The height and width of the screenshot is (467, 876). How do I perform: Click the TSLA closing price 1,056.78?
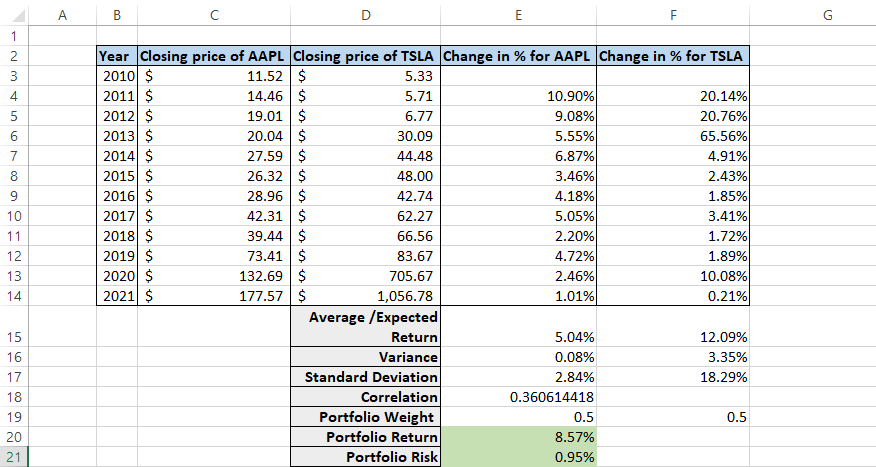tap(366, 295)
